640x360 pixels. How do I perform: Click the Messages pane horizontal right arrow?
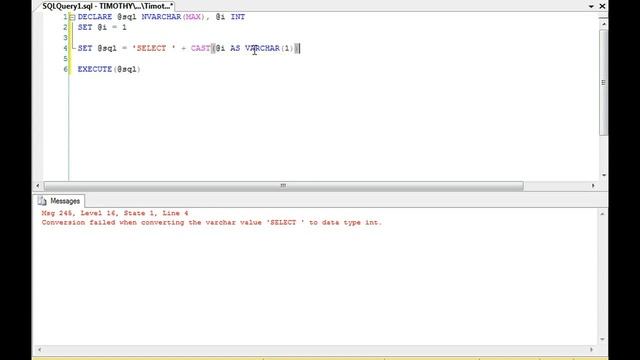click(591, 350)
